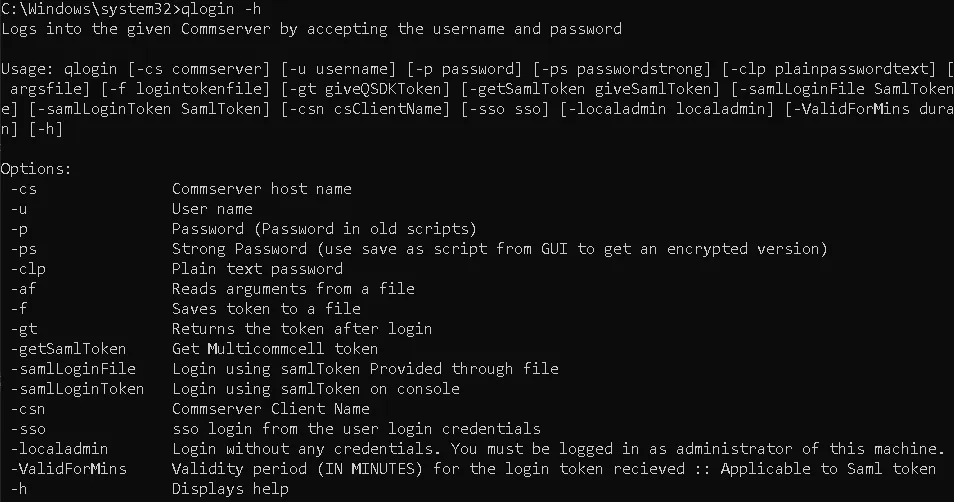Click the '-clp' option flag

(28, 270)
